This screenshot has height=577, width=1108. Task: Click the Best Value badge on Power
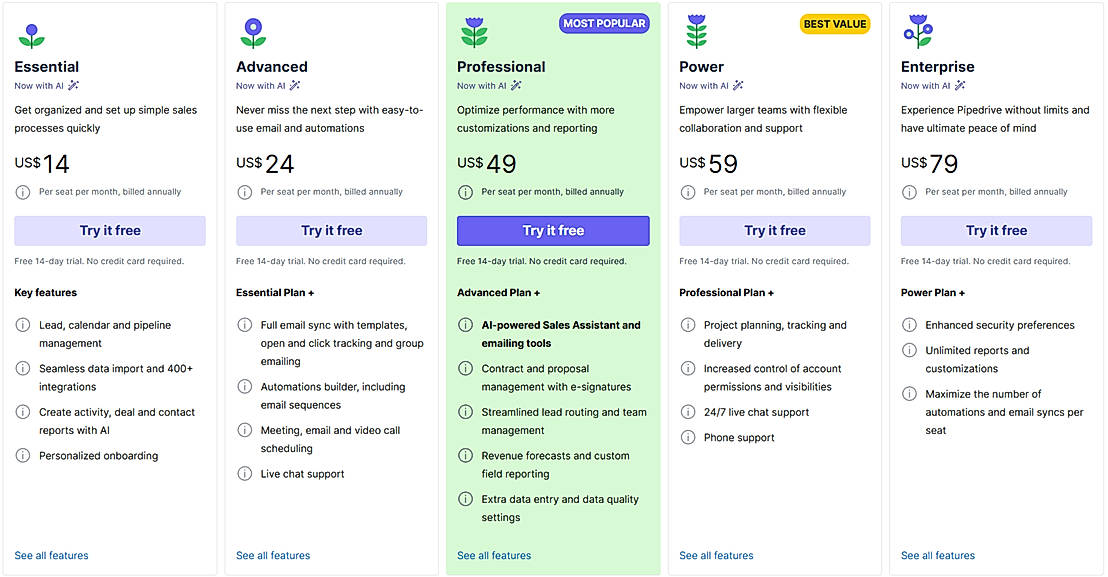(x=834, y=24)
